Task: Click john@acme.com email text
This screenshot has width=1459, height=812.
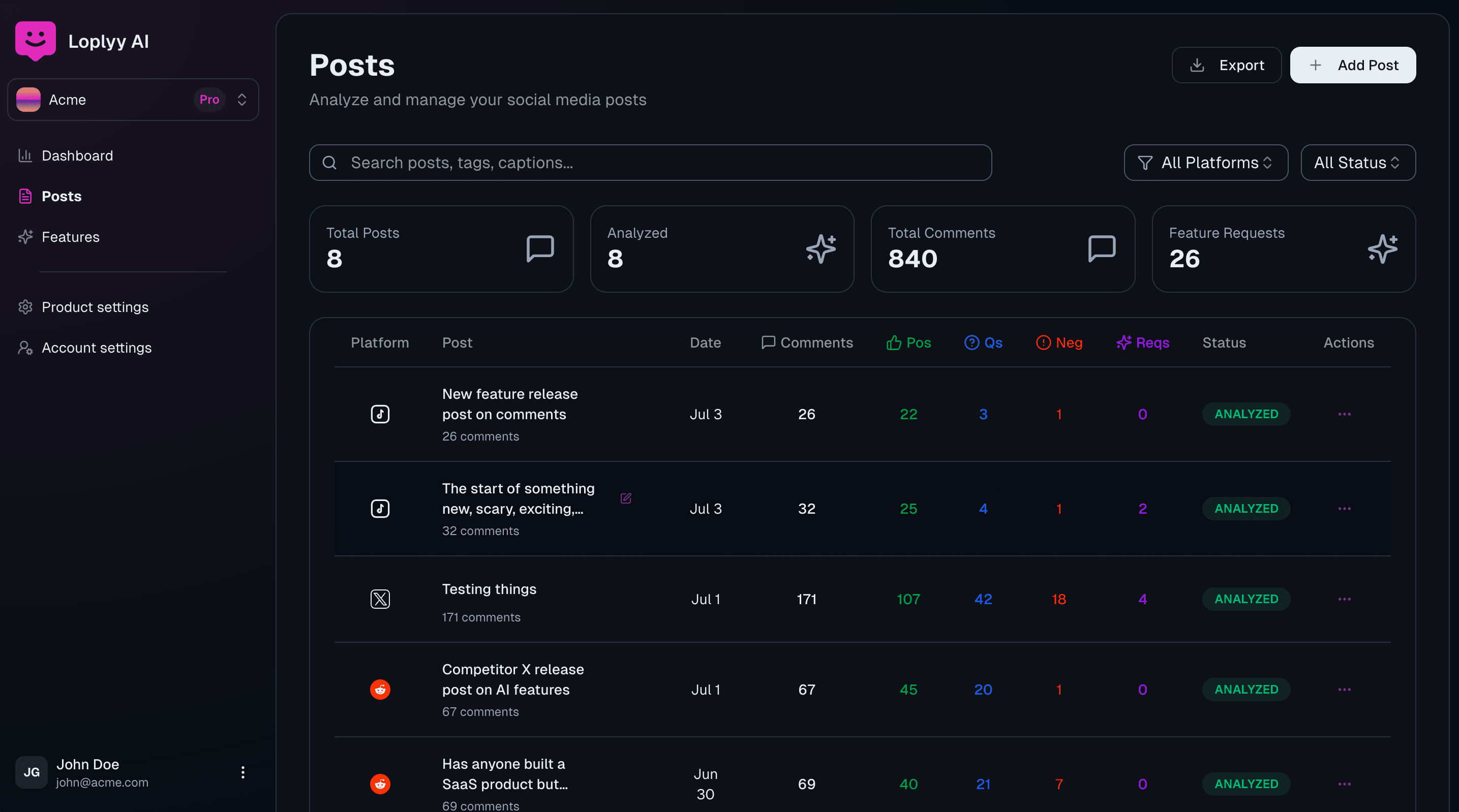Action: click(x=102, y=783)
